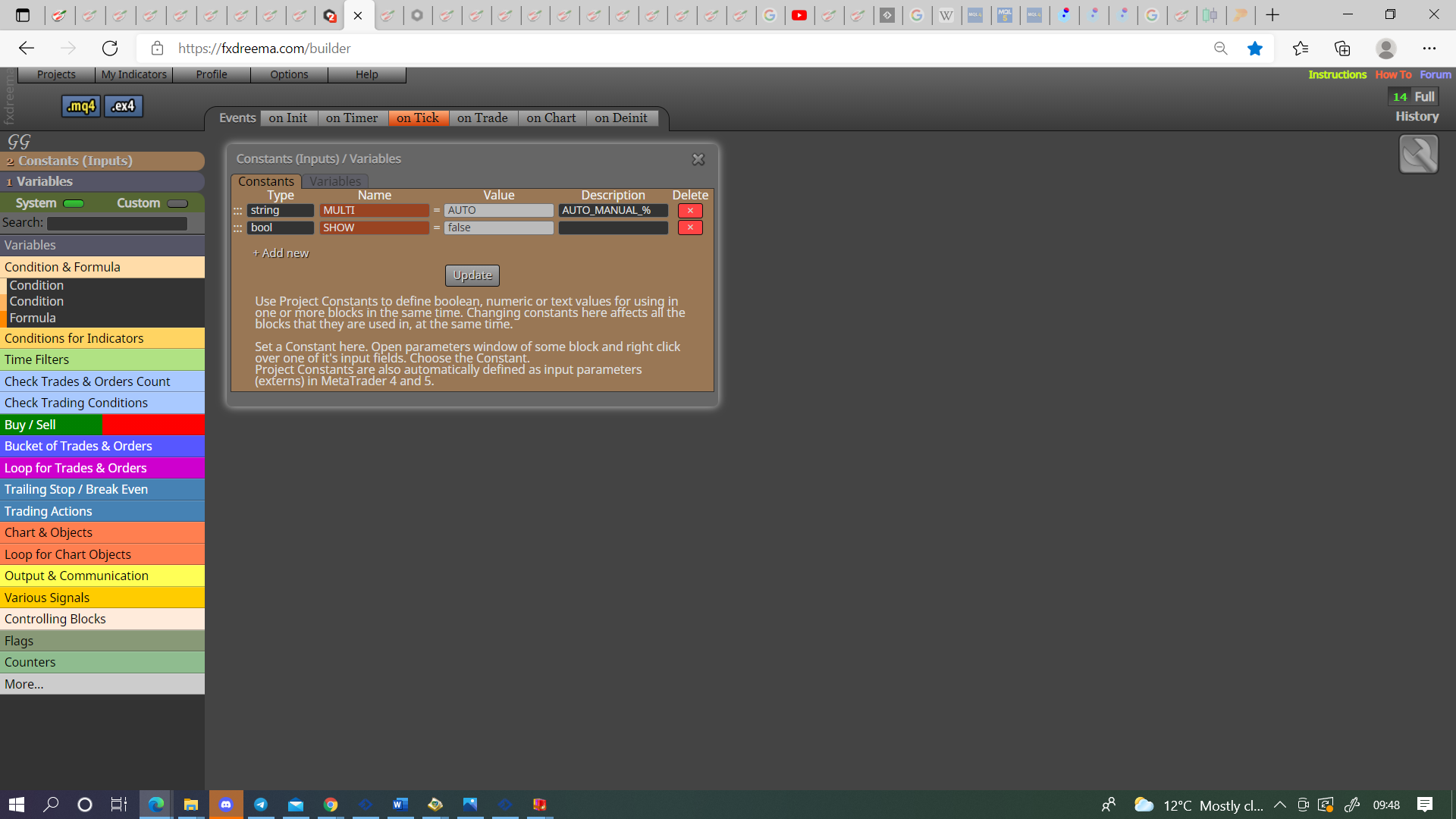Open Word from the taskbar
Viewport: 1456px width, 819px height.
point(400,805)
